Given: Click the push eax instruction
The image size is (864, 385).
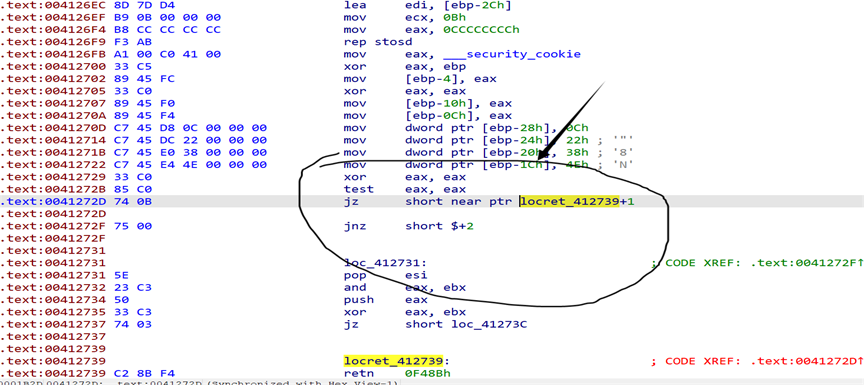Looking at the screenshot, I should point(385,300).
